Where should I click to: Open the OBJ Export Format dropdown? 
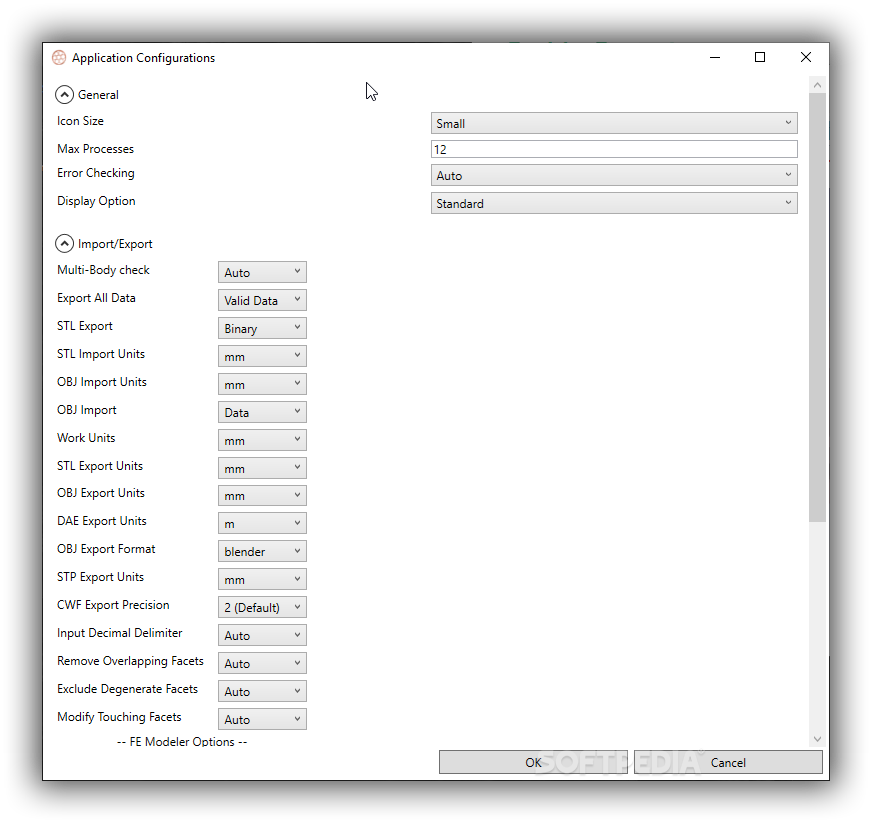pyautogui.click(x=262, y=551)
